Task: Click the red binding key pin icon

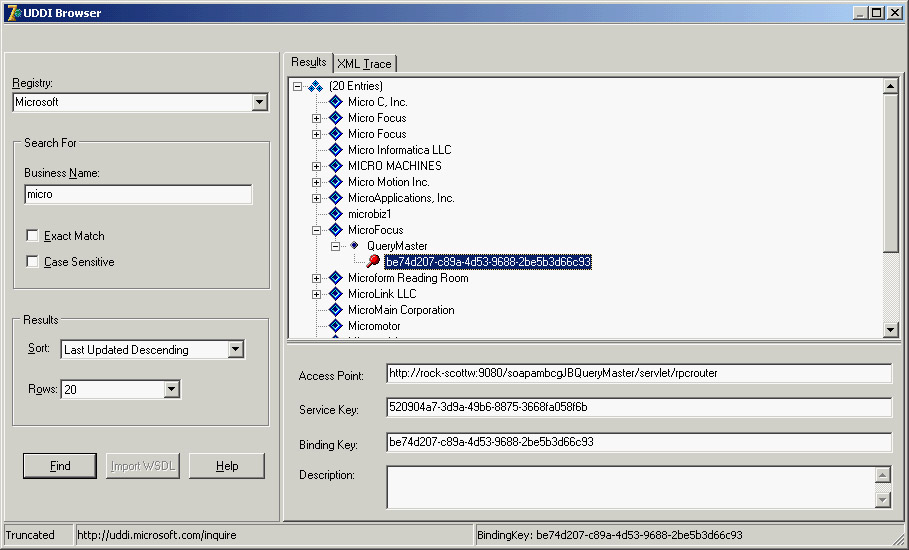Action: 373,262
